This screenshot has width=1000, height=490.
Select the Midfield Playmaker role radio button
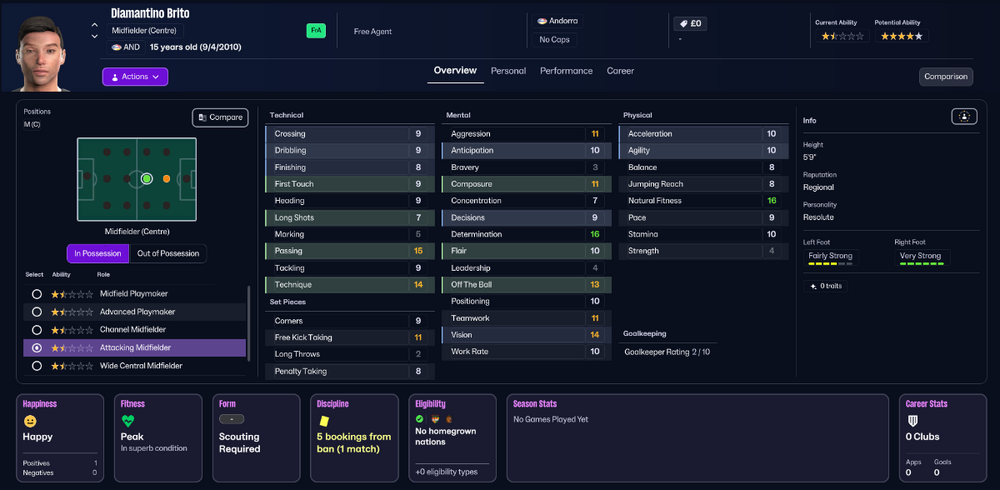point(37,294)
